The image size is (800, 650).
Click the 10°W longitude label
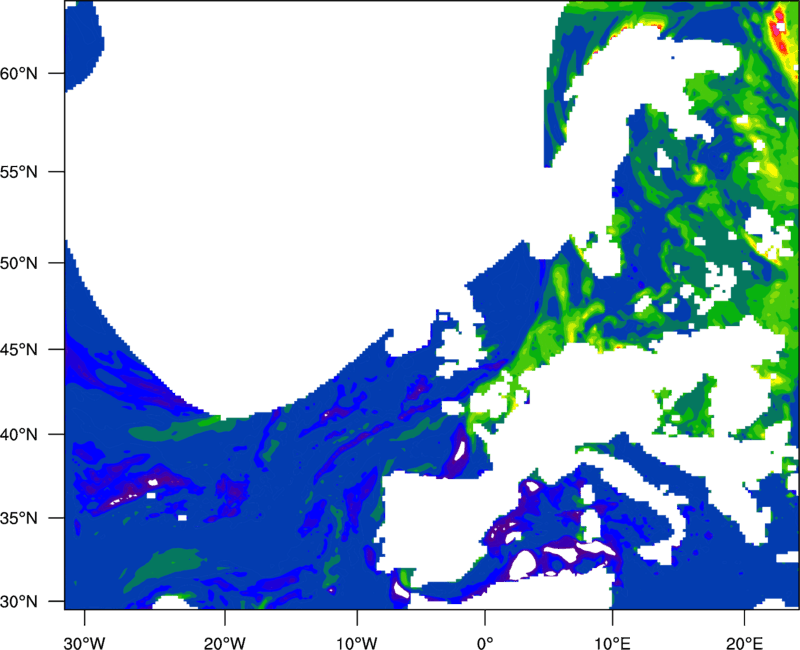(357, 643)
